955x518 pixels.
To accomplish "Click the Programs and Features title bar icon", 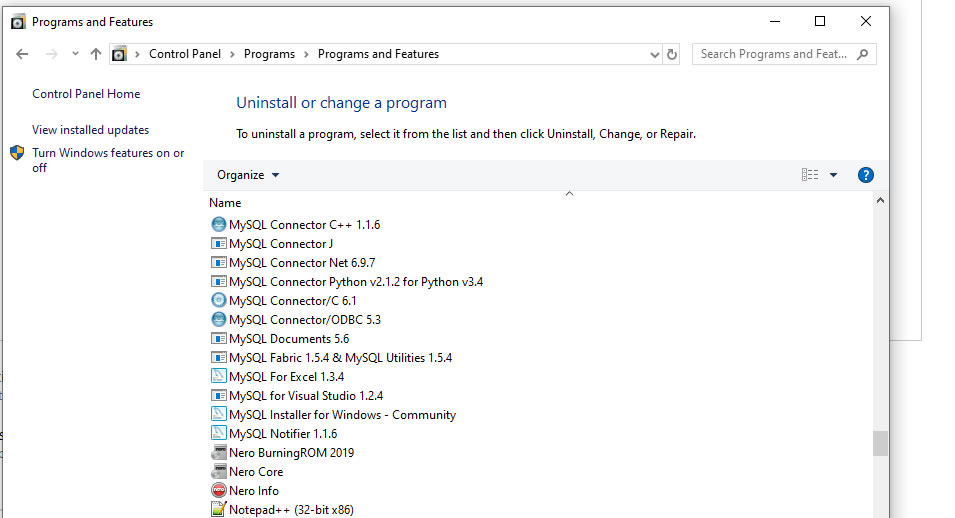I will click(18, 22).
